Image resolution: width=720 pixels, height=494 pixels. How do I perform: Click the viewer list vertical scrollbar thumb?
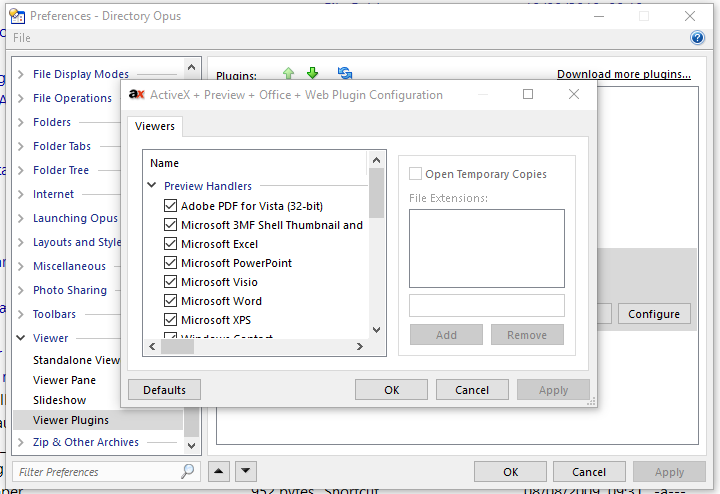pos(377,193)
